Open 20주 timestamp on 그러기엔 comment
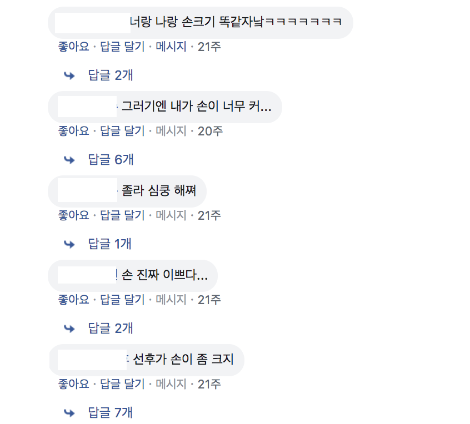Image resolution: width=470 pixels, height=424 pixels. click(210, 131)
